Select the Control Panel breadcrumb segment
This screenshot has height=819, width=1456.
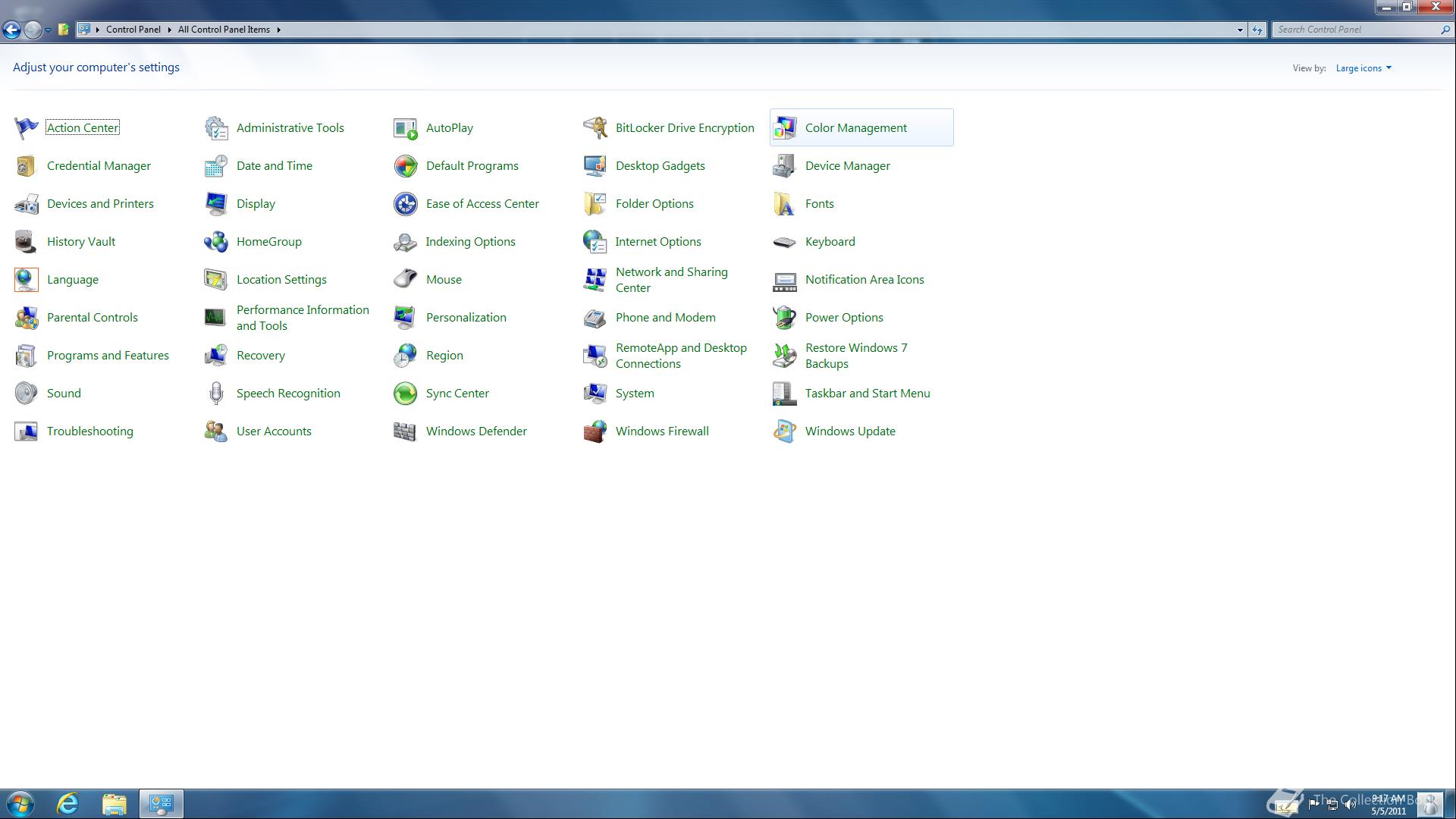pyautogui.click(x=133, y=30)
